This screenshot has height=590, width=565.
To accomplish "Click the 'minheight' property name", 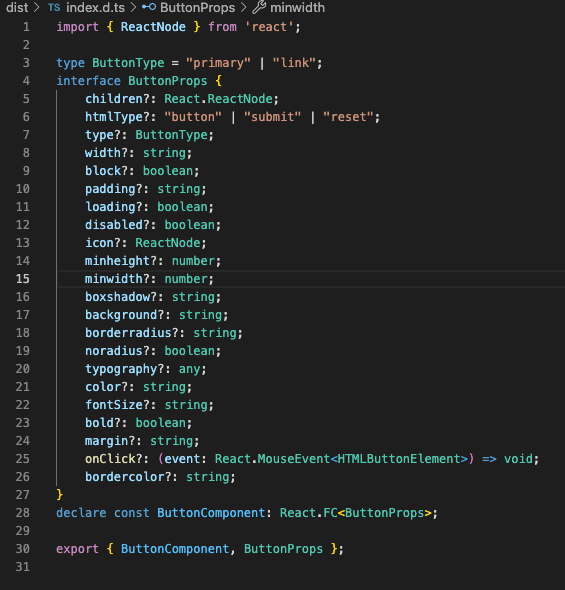I will [117, 261].
